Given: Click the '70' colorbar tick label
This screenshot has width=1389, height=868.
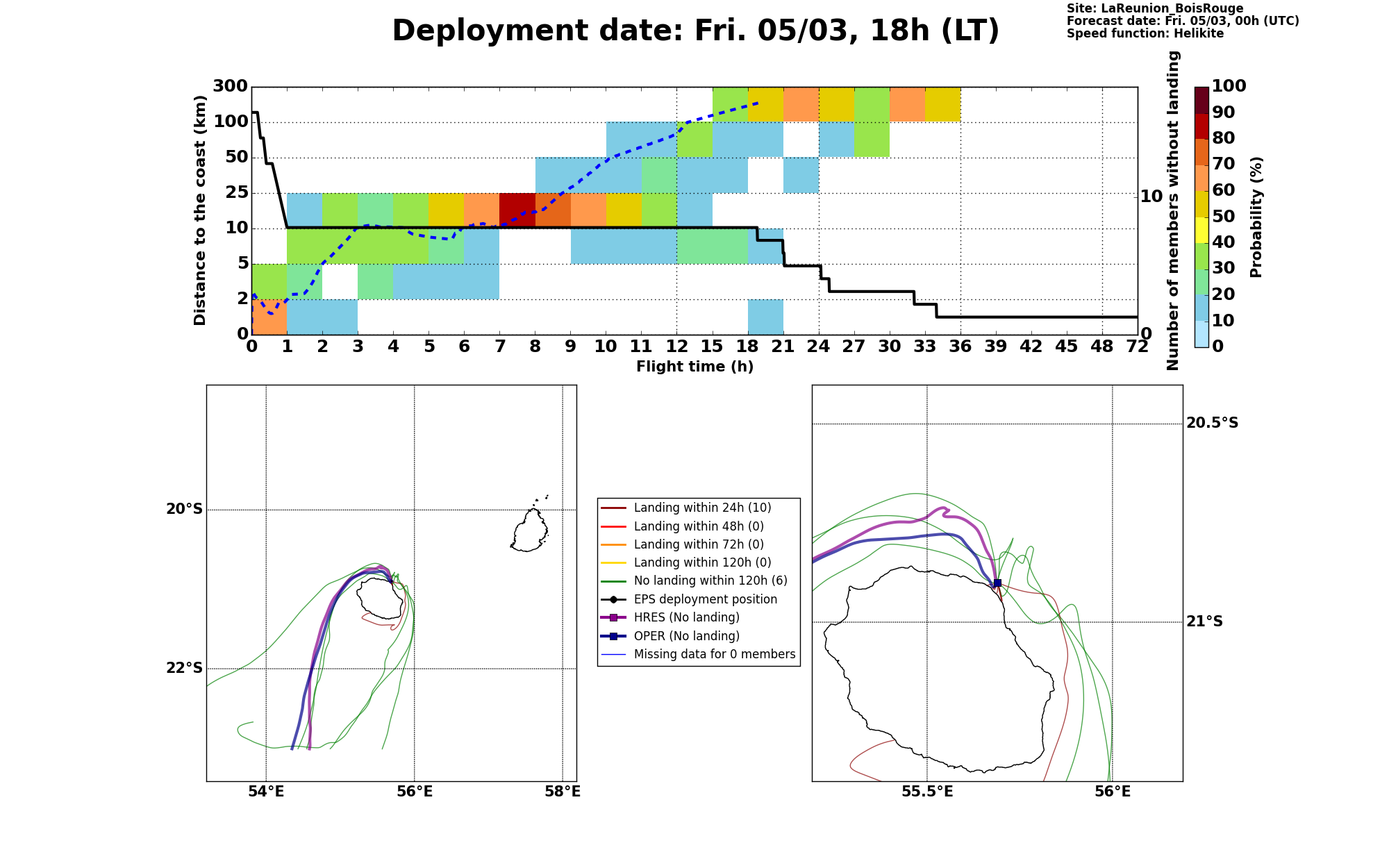Looking at the screenshot, I should [1223, 165].
